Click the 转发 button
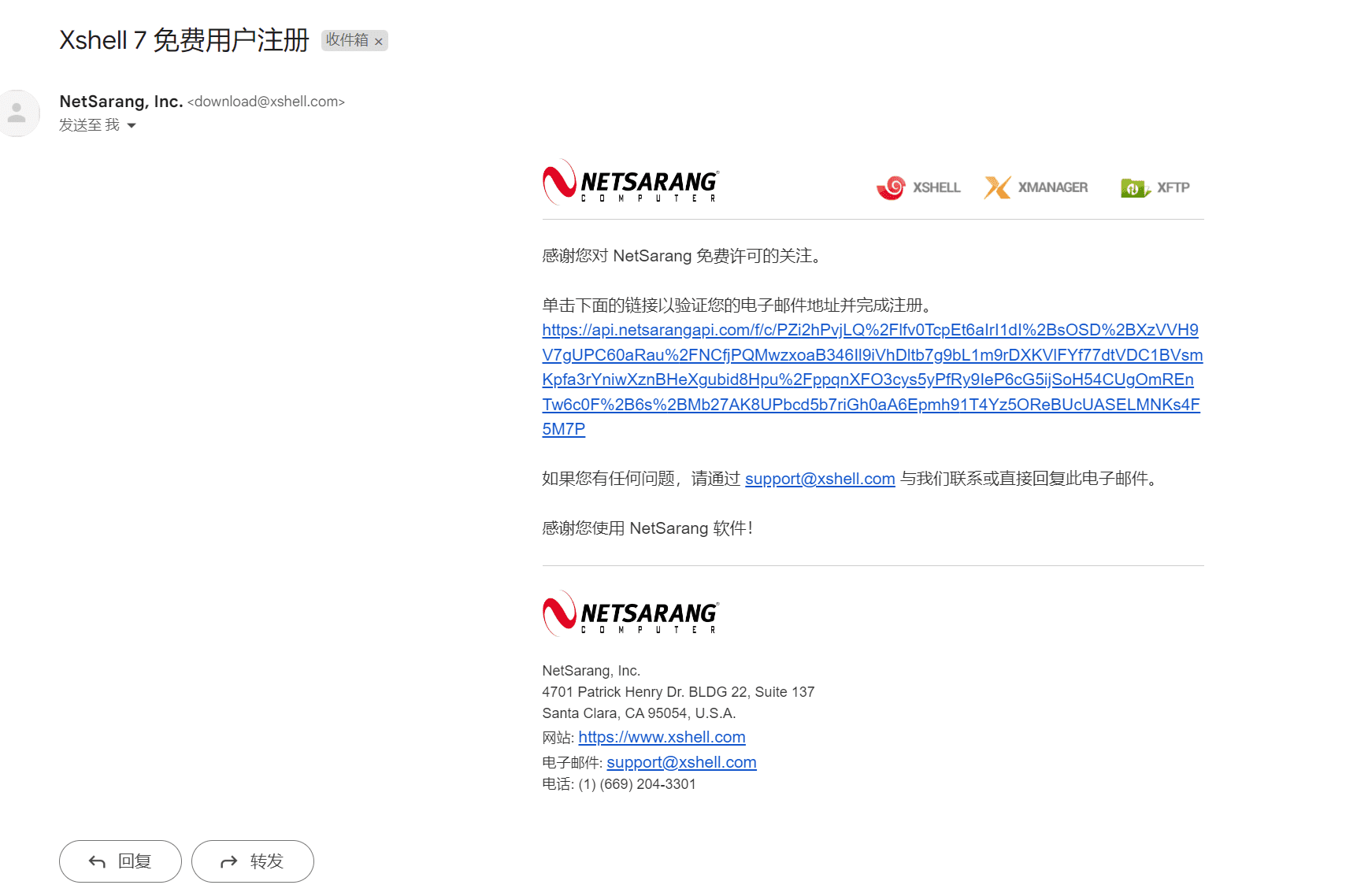The height and width of the screenshot is (896, 1357). (x=252, y=861)
